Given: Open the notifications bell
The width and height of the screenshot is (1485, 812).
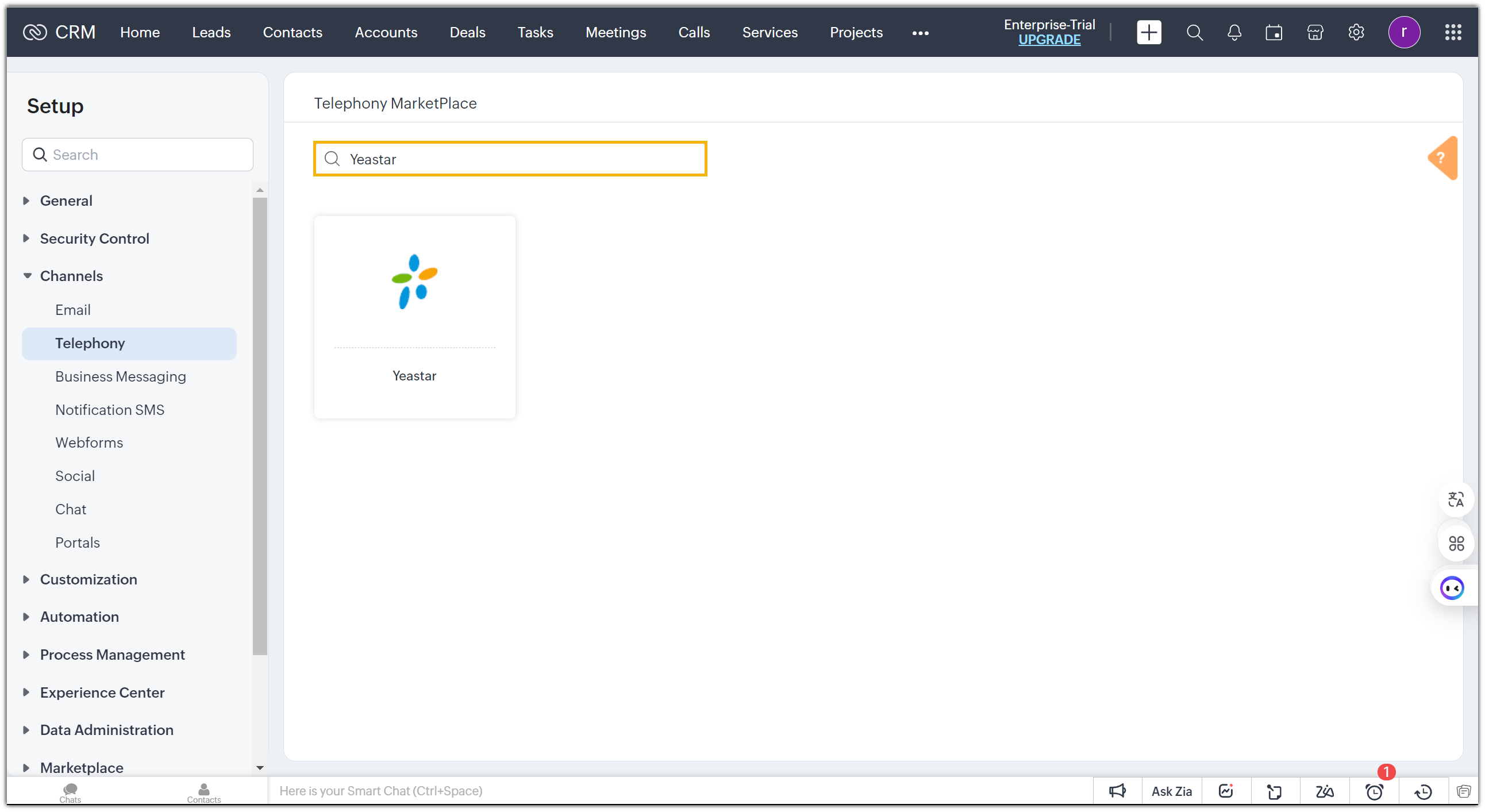Looking at the screenshot, I should point(1234,32).
